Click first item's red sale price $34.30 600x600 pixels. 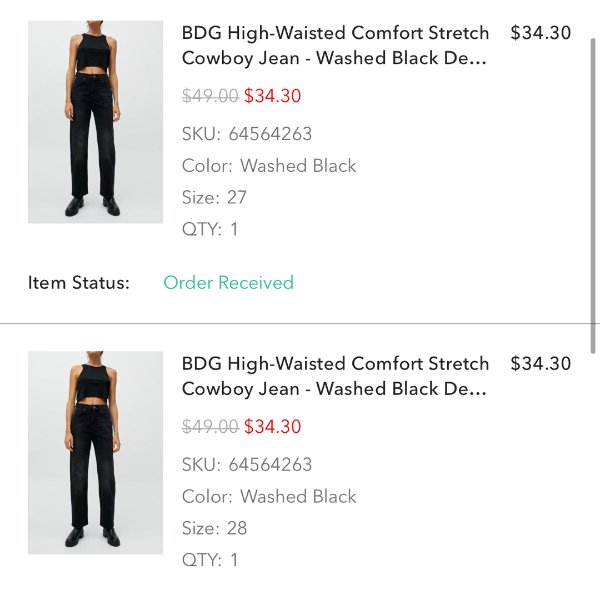(x=272, y=96)
